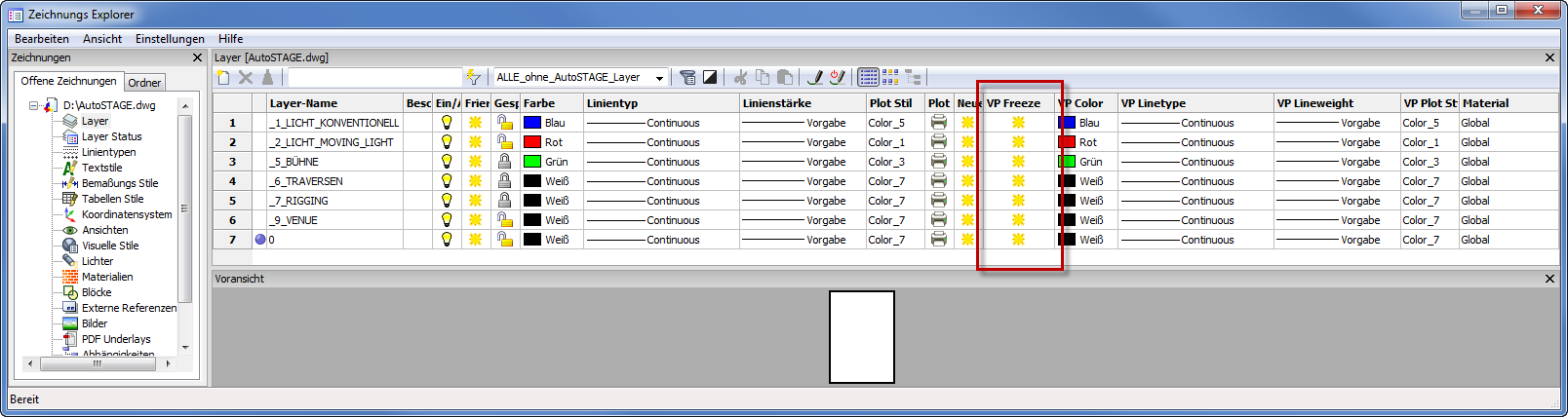Open the Einstellungen menu
This screenshot has width=1568, height=417.
tap(170, 39)
